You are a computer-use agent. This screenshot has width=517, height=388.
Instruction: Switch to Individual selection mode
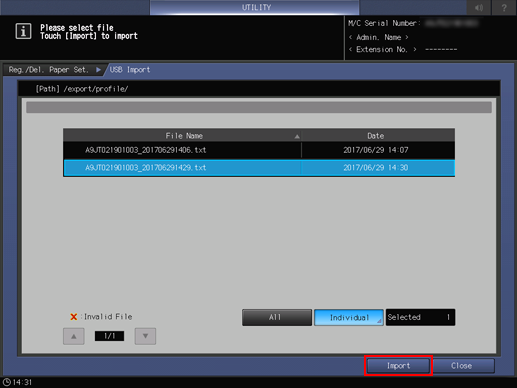(349, 317)
